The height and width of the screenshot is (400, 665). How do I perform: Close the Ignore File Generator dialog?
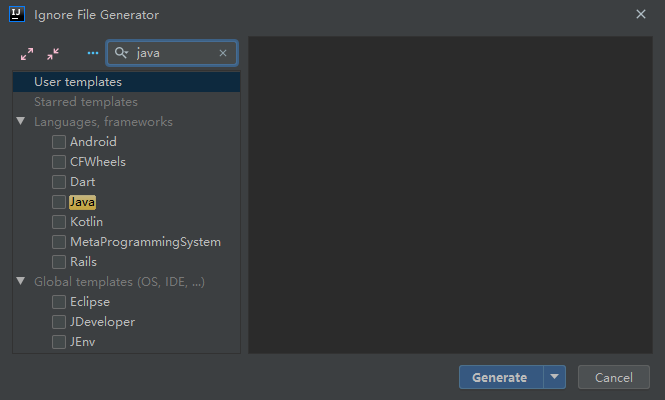pos(640,14)
